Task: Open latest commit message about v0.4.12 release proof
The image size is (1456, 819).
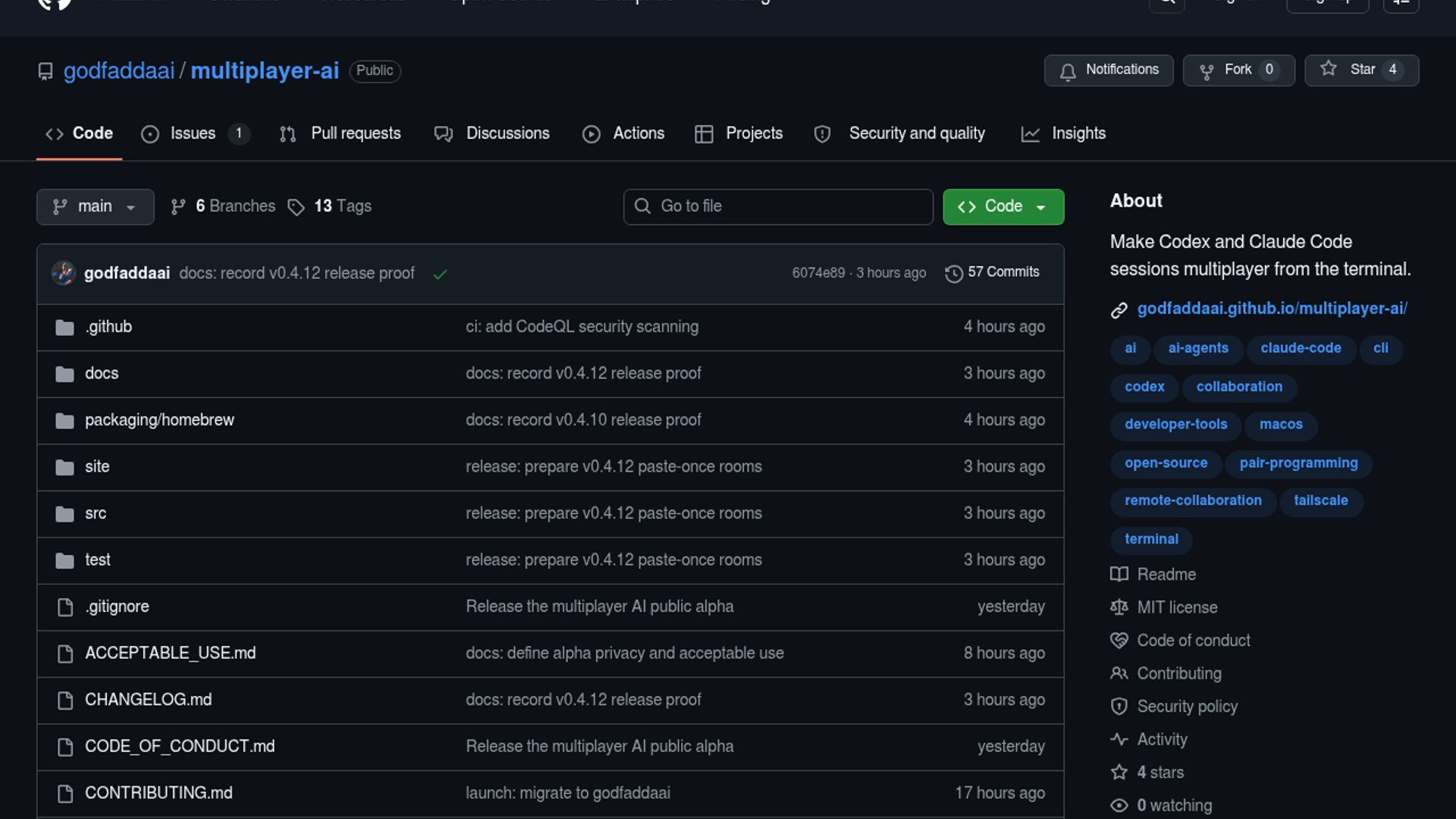Action: click(297, 273)
